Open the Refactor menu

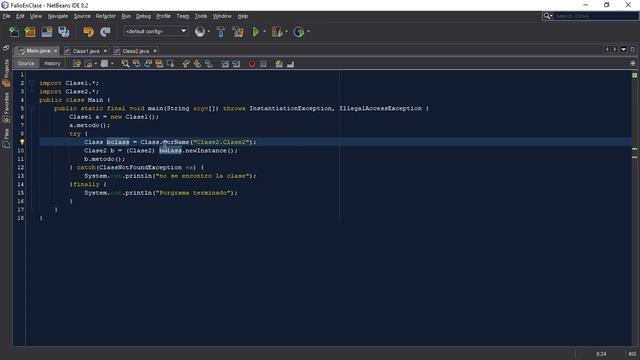(x=106, y=16)
